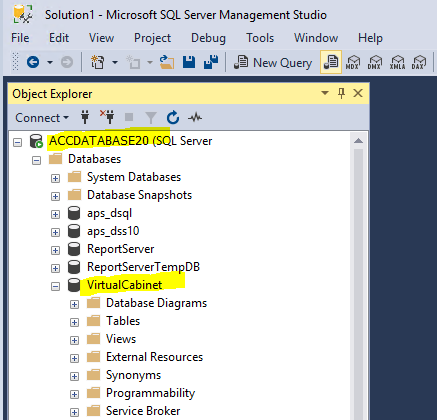Open the Add New Item dropdown arrow
437x420 pixels.
150,62
